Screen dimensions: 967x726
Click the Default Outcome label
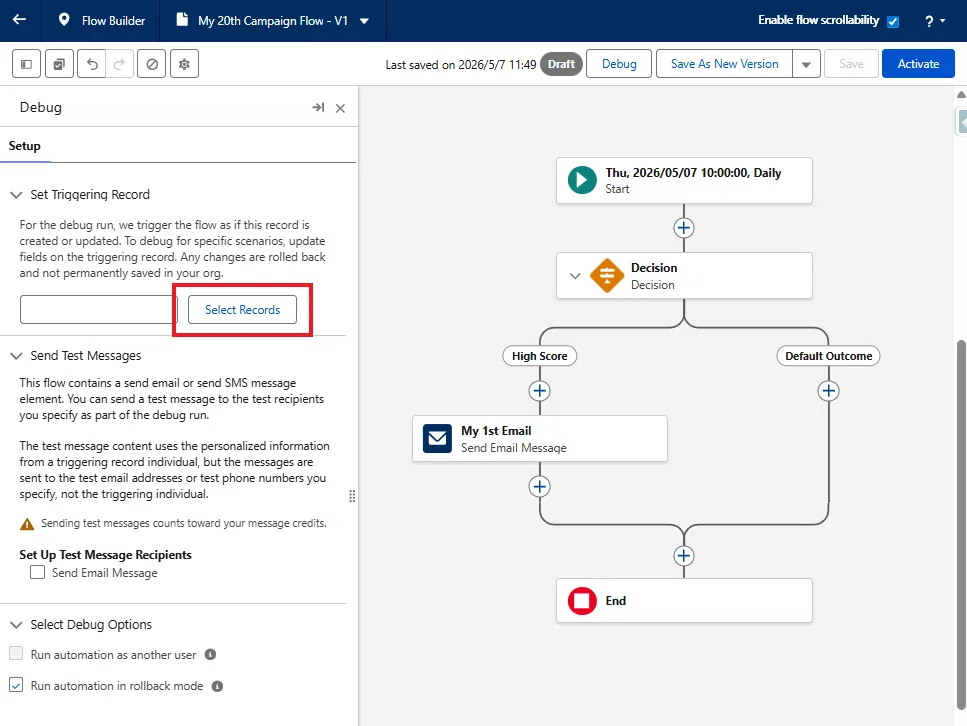pyautogui.click(x=828, y=356)
